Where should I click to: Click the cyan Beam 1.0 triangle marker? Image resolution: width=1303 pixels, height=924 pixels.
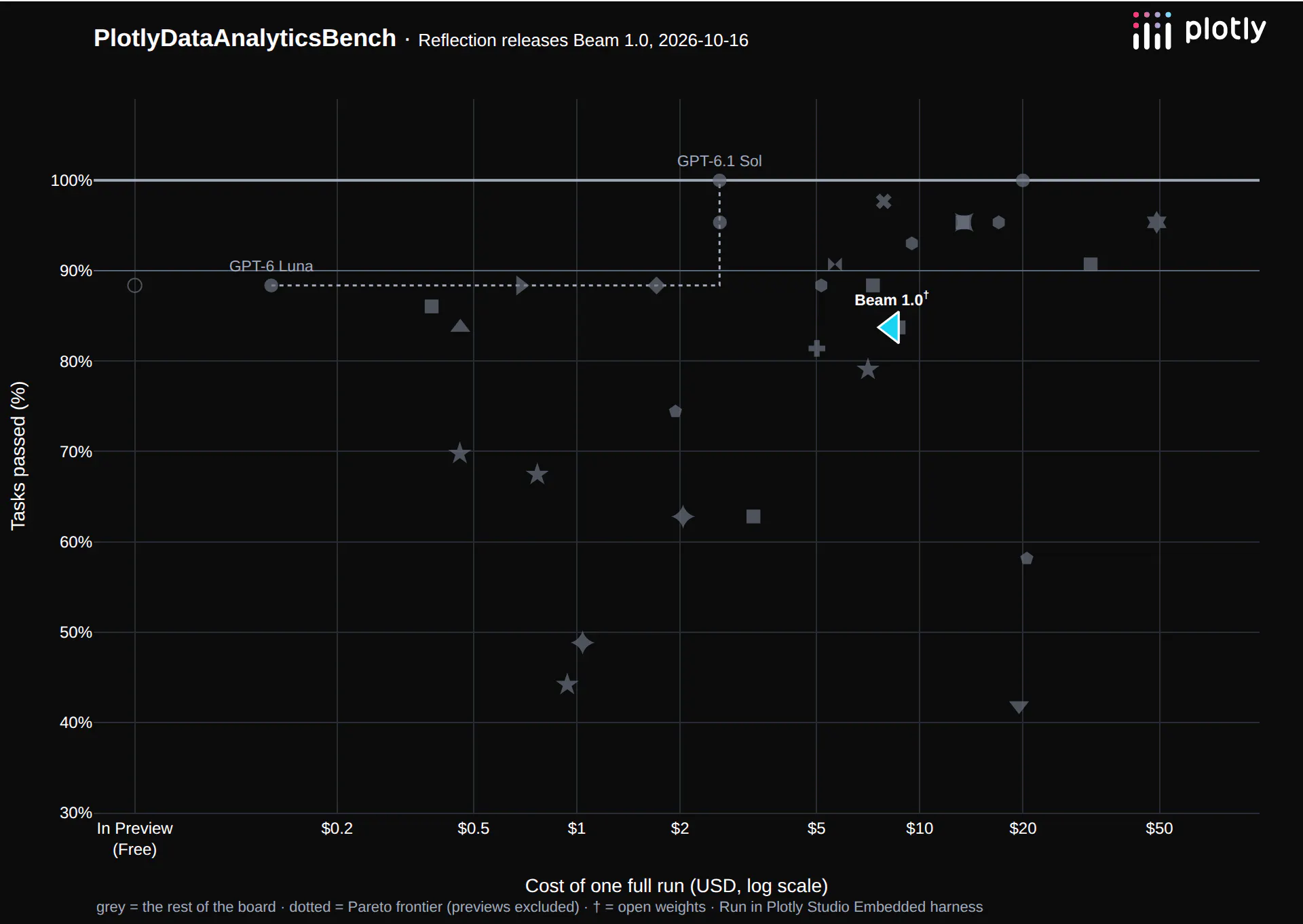(x=890, y=328)
